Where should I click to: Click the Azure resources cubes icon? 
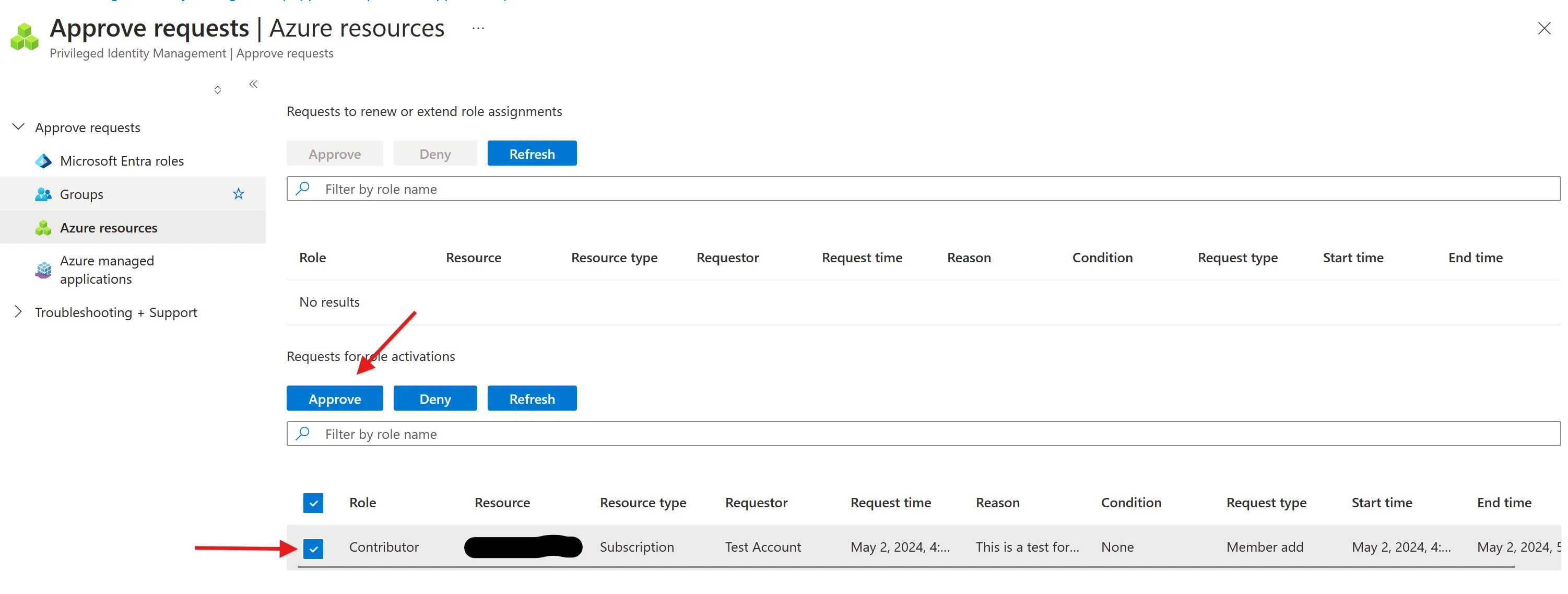click(43, 228)
